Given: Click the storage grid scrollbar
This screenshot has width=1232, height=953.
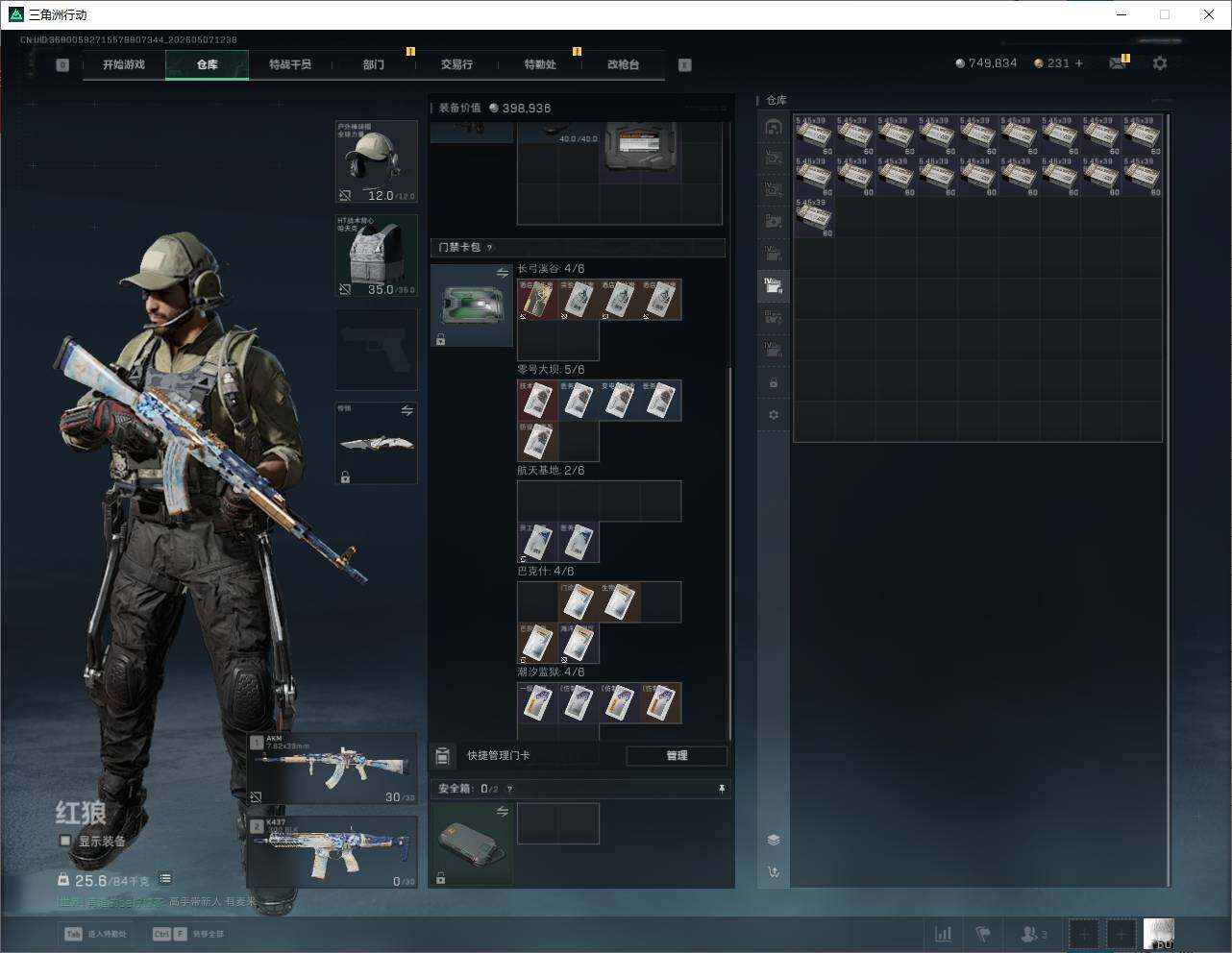Looking at the screenshot, I should click(x=1170, y=500).
